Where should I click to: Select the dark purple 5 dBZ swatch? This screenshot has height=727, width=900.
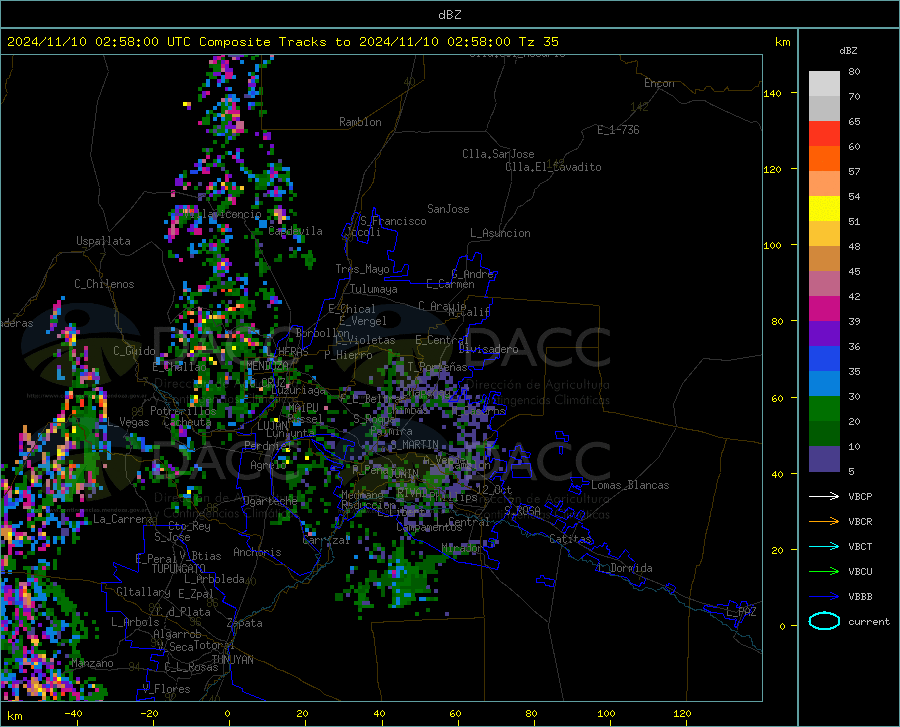coord(824,459)
